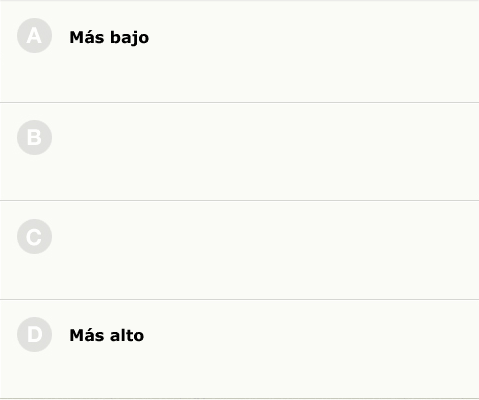Tap the white letter D inside its circle

[35, 334]
